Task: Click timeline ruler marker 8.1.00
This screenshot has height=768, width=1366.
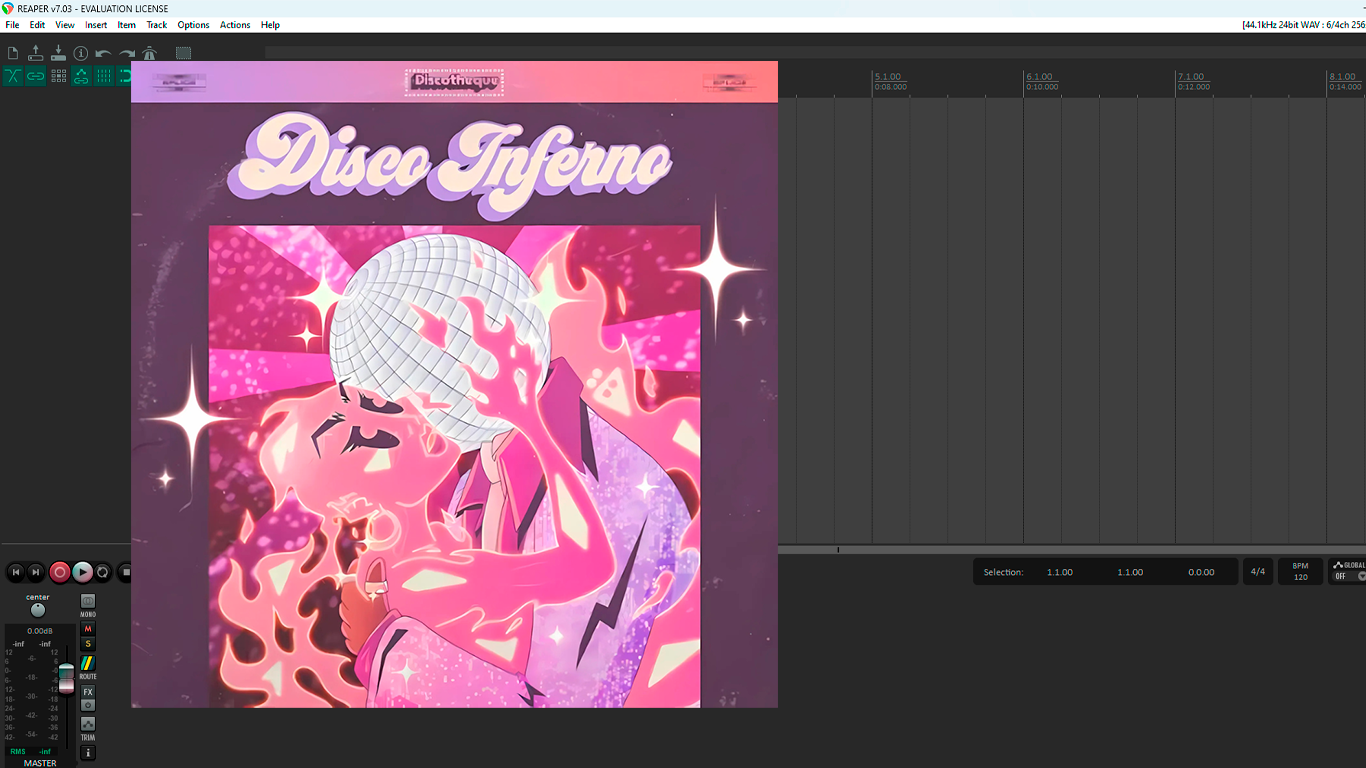Action: 1343,77
